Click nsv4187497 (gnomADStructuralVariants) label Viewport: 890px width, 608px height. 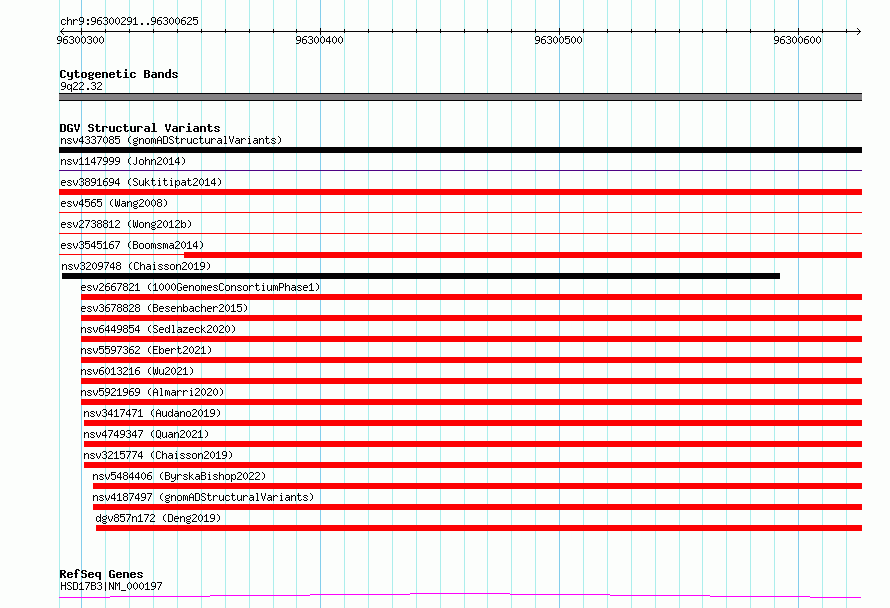point(203,497)
